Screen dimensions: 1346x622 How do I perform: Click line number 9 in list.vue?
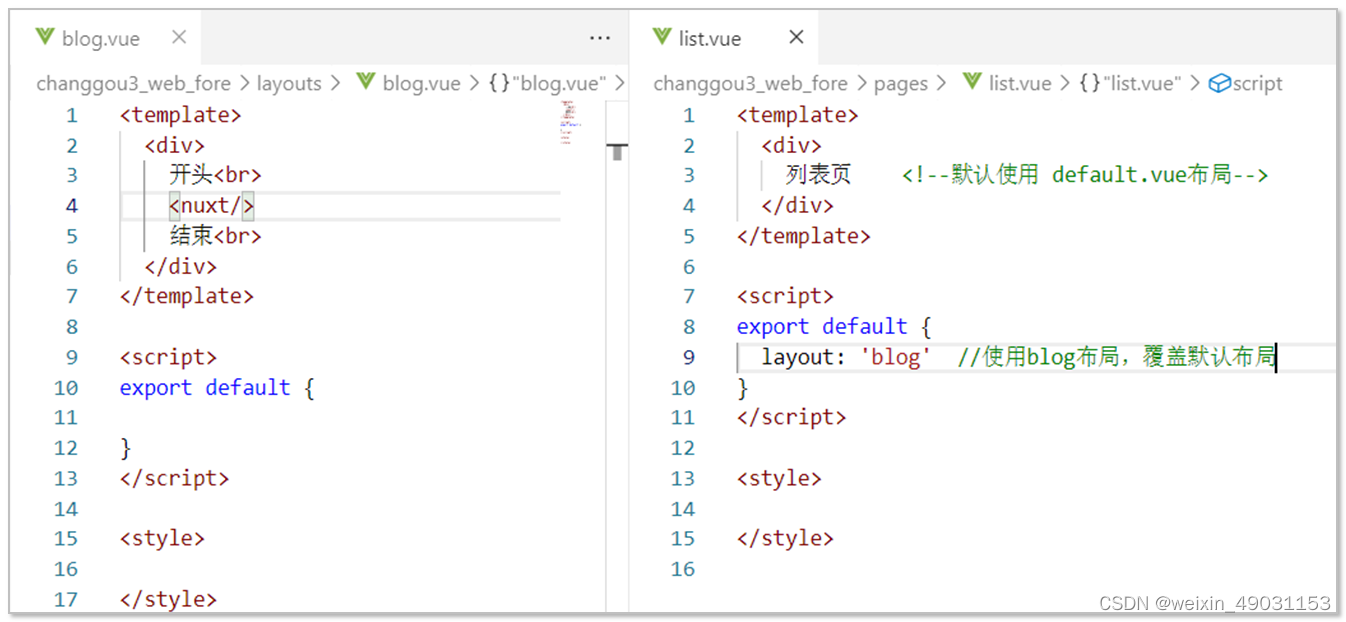tap(688, 357)
